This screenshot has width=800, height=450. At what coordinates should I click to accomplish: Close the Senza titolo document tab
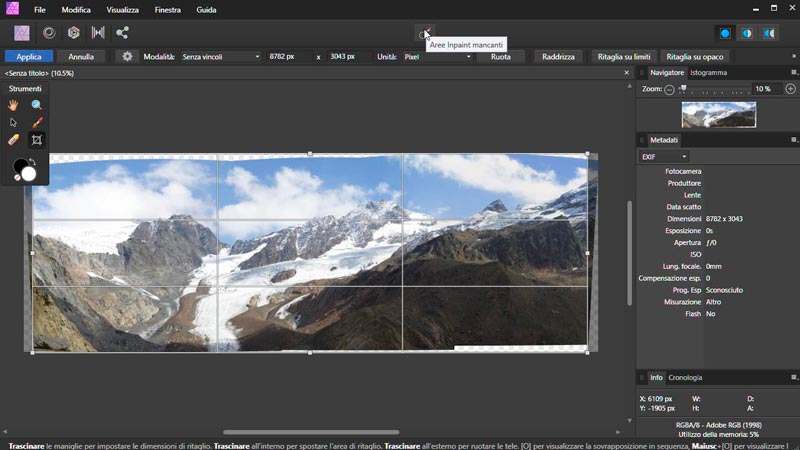click(627, 73)
